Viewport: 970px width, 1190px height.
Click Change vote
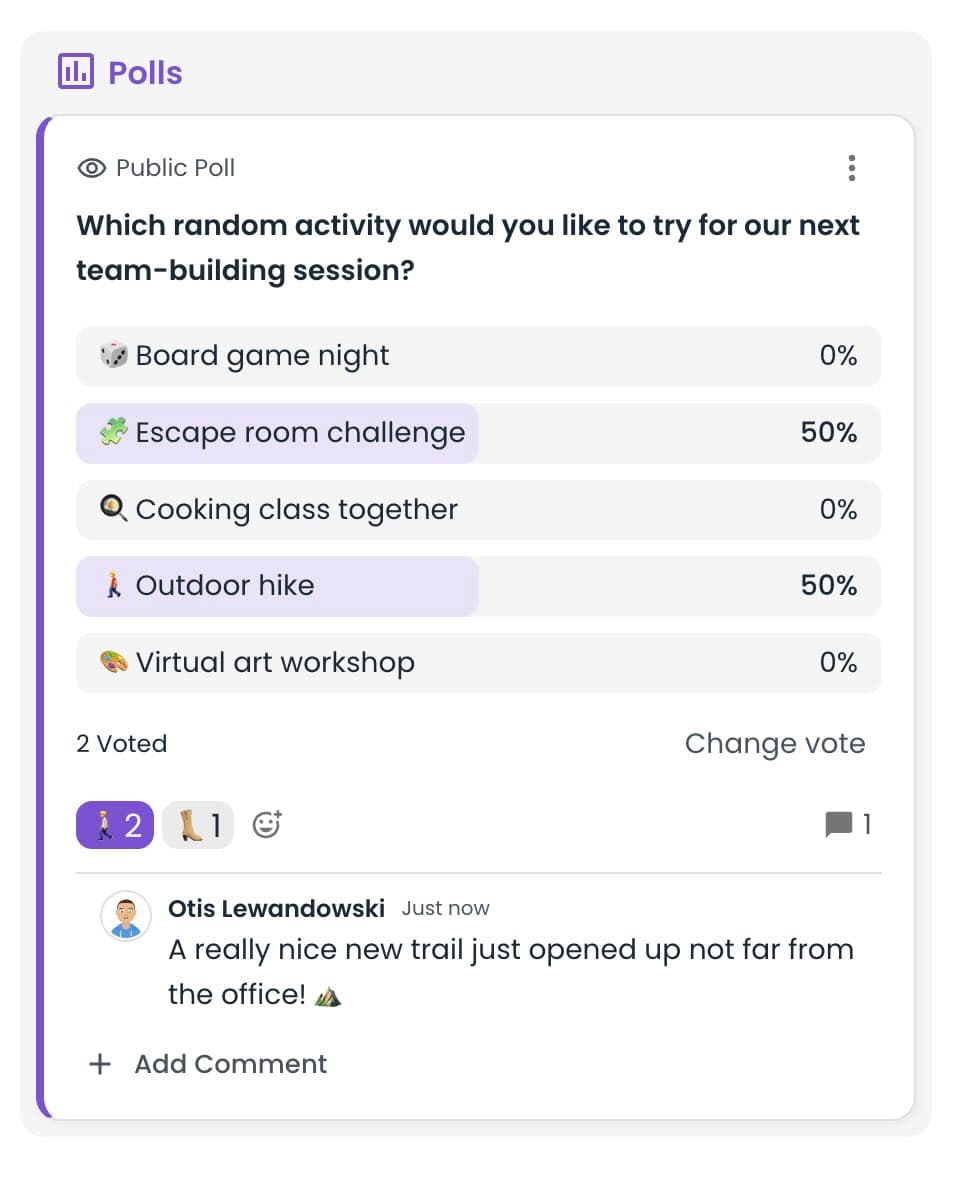pos(775,743)
